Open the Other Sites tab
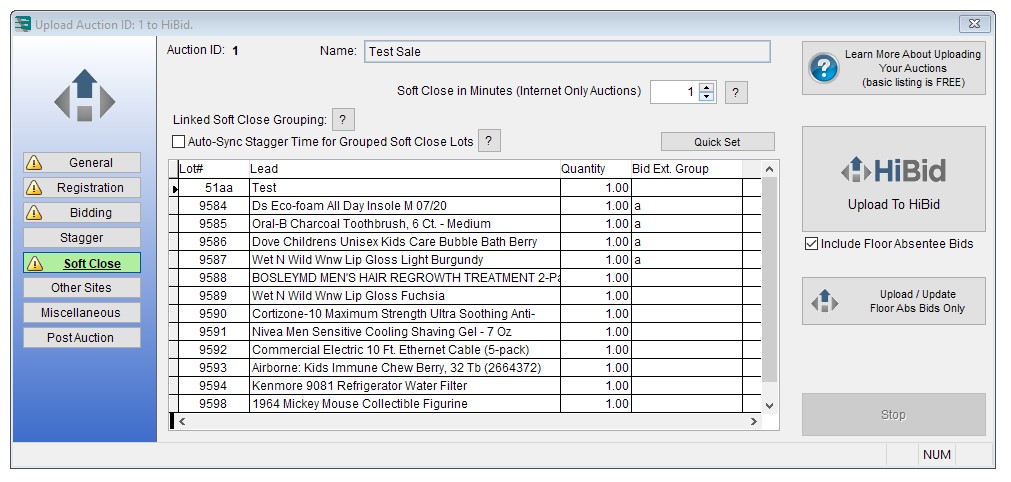The height and width of the screenshot is (482, 1011). pos(81,287)
